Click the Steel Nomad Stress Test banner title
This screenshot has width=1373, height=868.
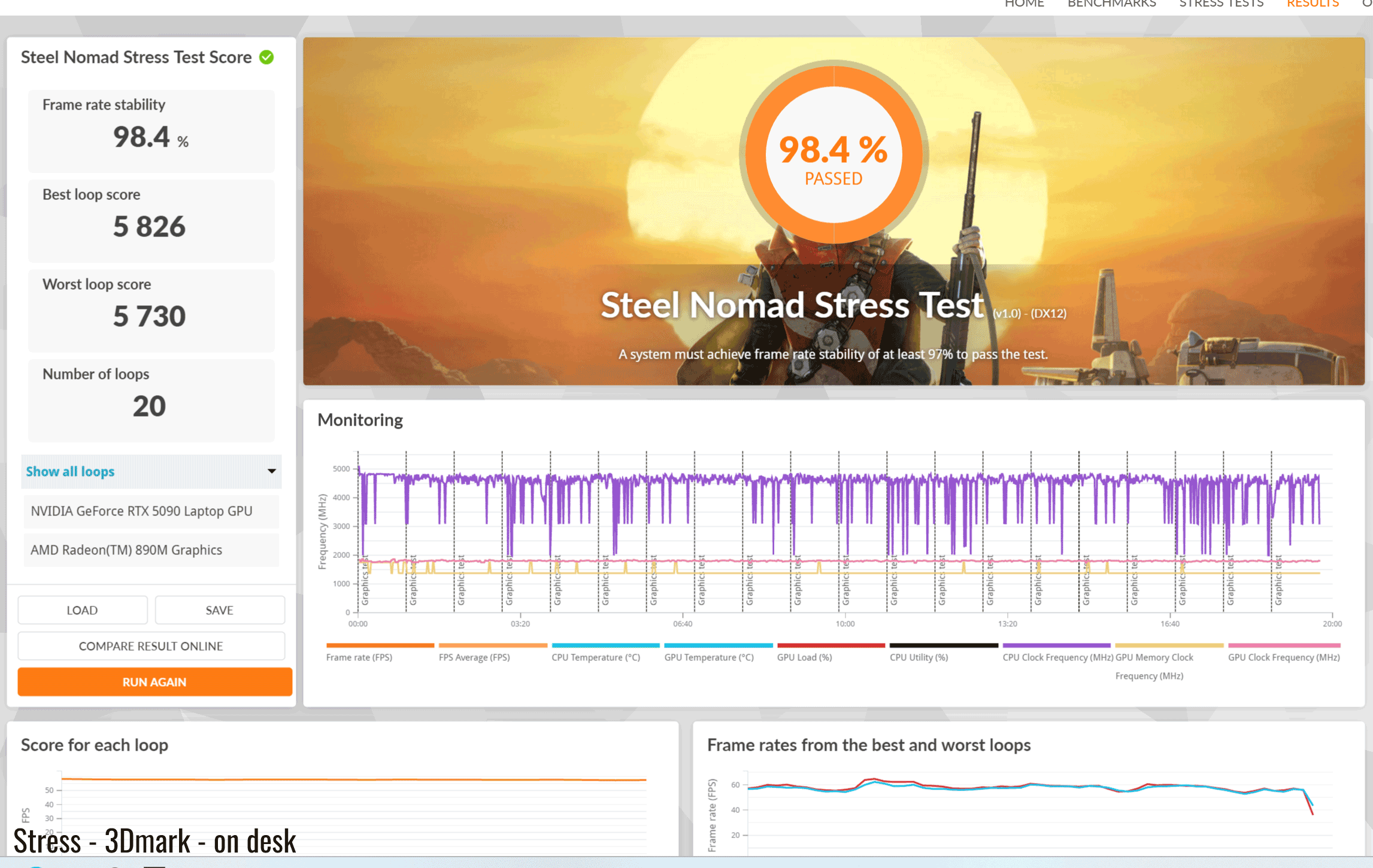coord(792,305)
